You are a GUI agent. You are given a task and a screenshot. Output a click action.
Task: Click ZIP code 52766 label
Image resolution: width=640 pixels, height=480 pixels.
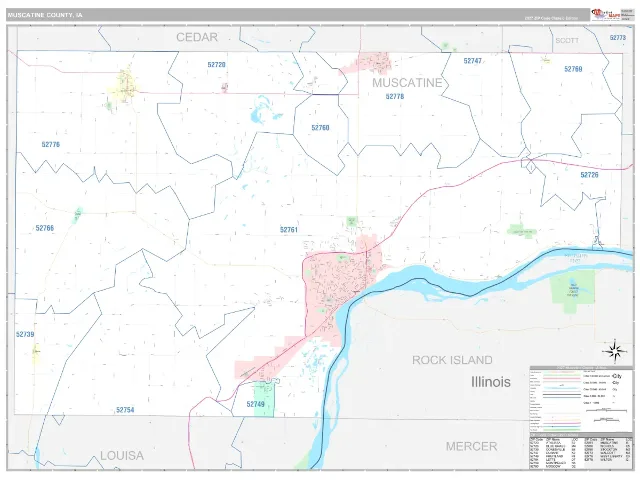45,228
